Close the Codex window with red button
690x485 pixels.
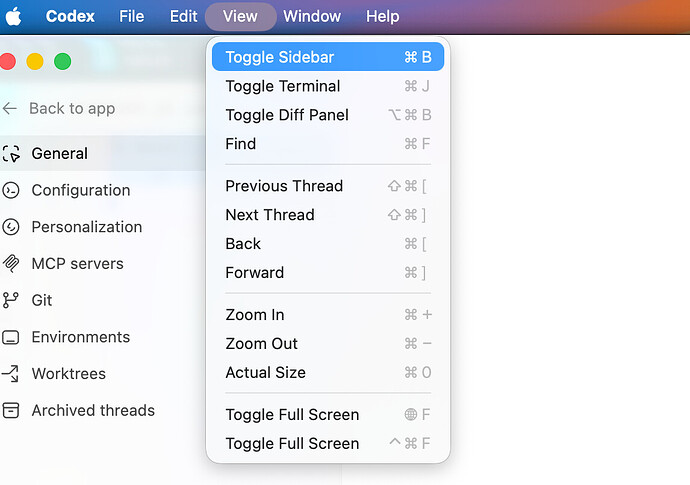[7, 61]
